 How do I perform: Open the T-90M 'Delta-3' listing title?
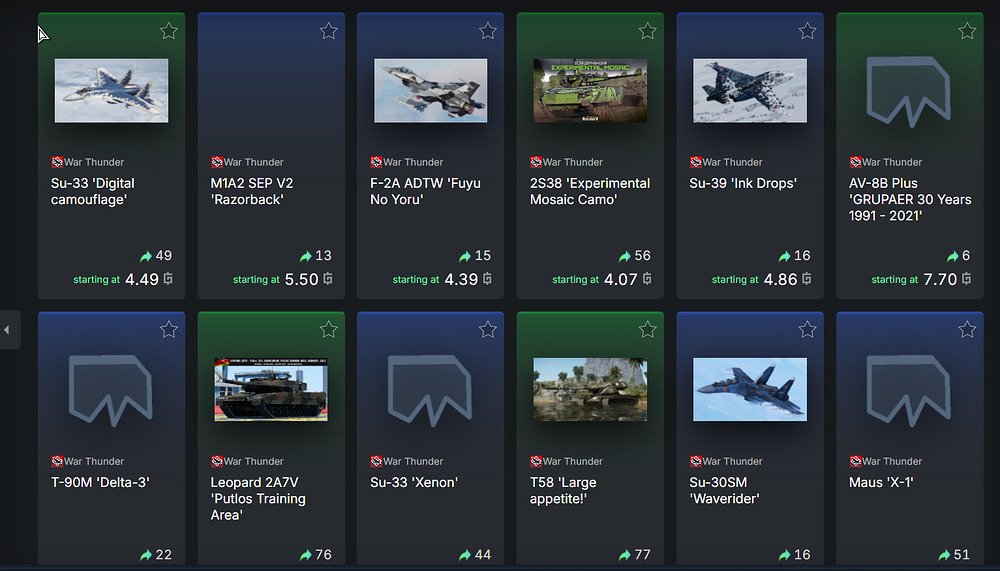click(x=100, y=482)
